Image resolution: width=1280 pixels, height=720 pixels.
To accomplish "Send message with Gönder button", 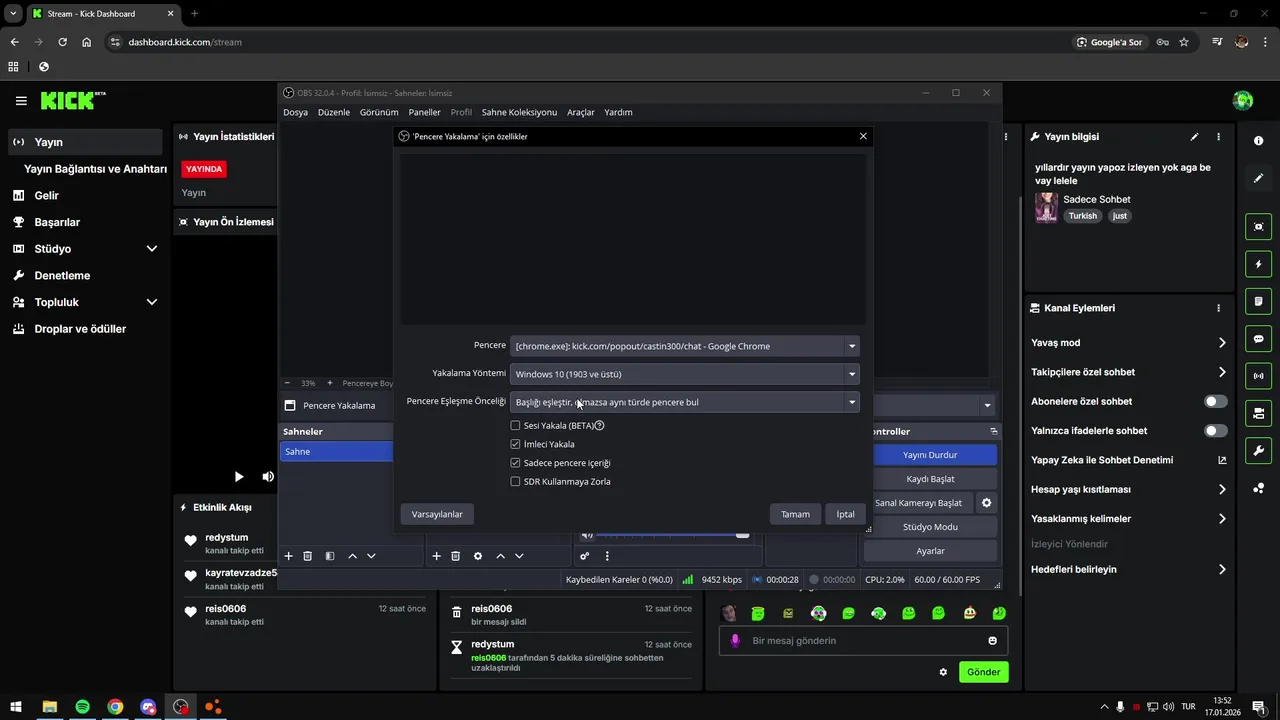I will [983, 672].
